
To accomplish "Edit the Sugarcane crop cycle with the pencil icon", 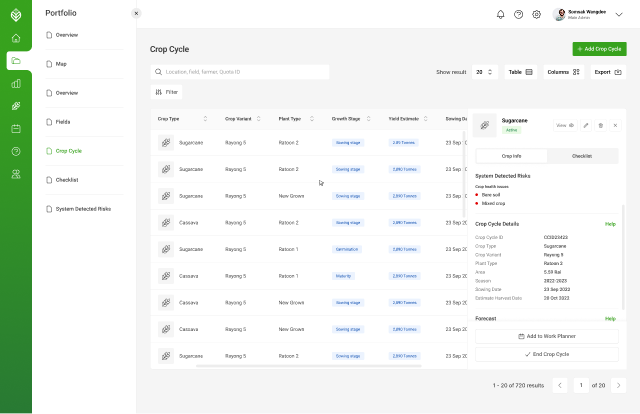I will [x=586, y=125].
